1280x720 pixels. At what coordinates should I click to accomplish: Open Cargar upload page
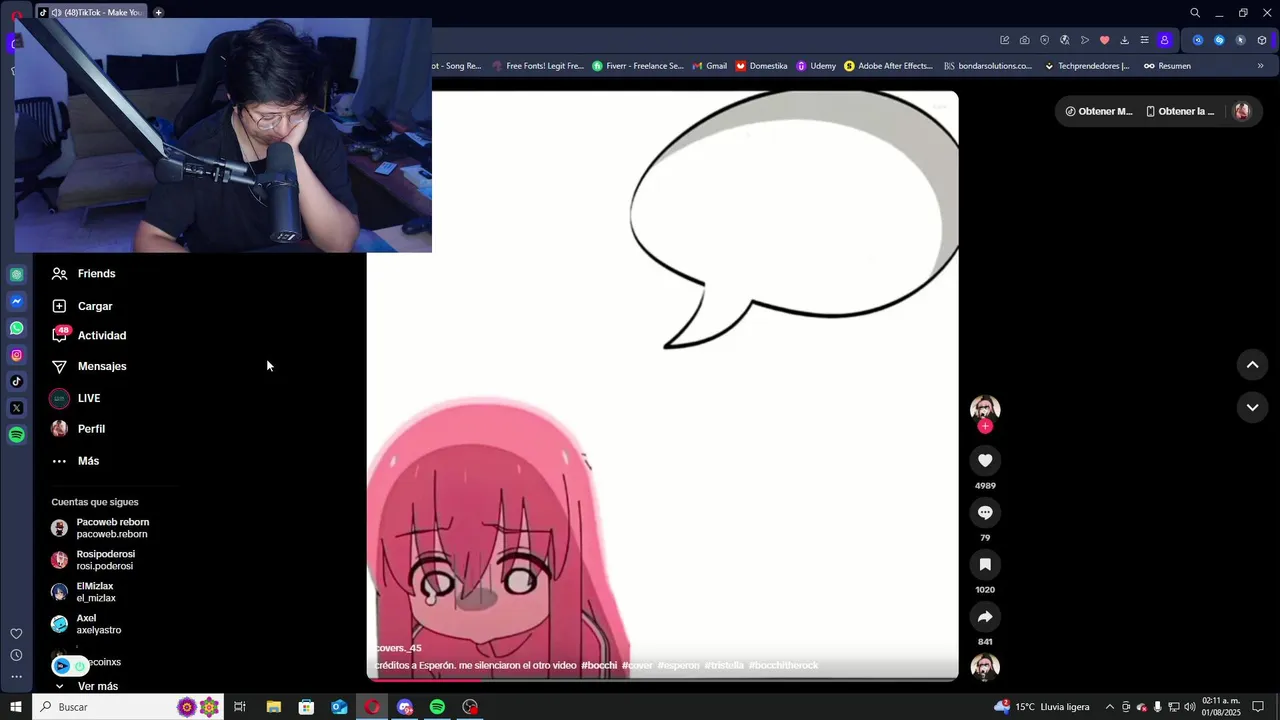(82, 306)
